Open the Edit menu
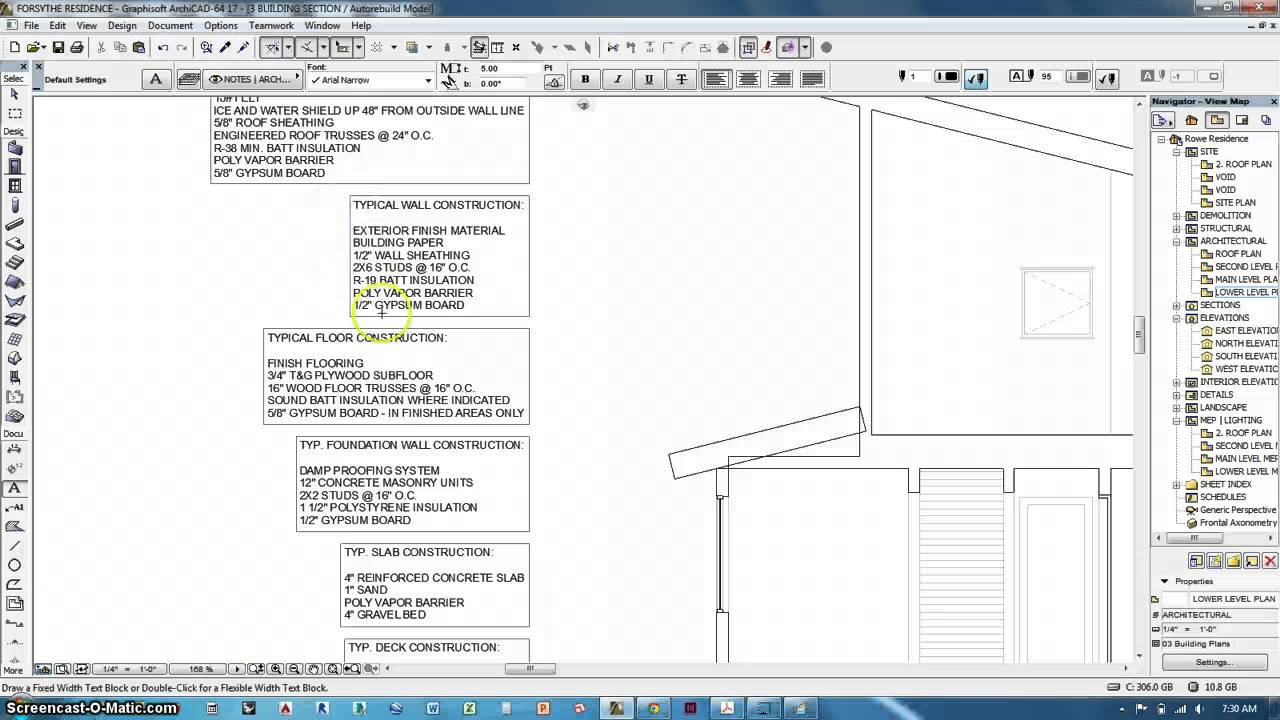The image size is (1280, 720). pos(58,25)
